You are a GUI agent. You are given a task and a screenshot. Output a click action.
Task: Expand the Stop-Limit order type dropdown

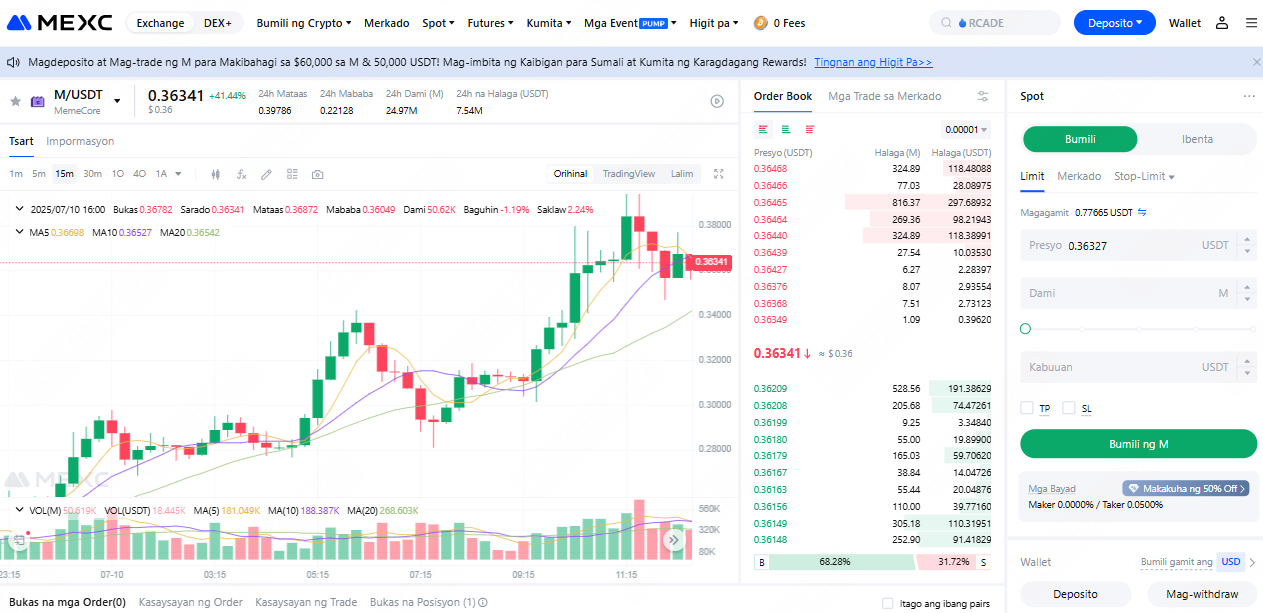(1144, 176)
